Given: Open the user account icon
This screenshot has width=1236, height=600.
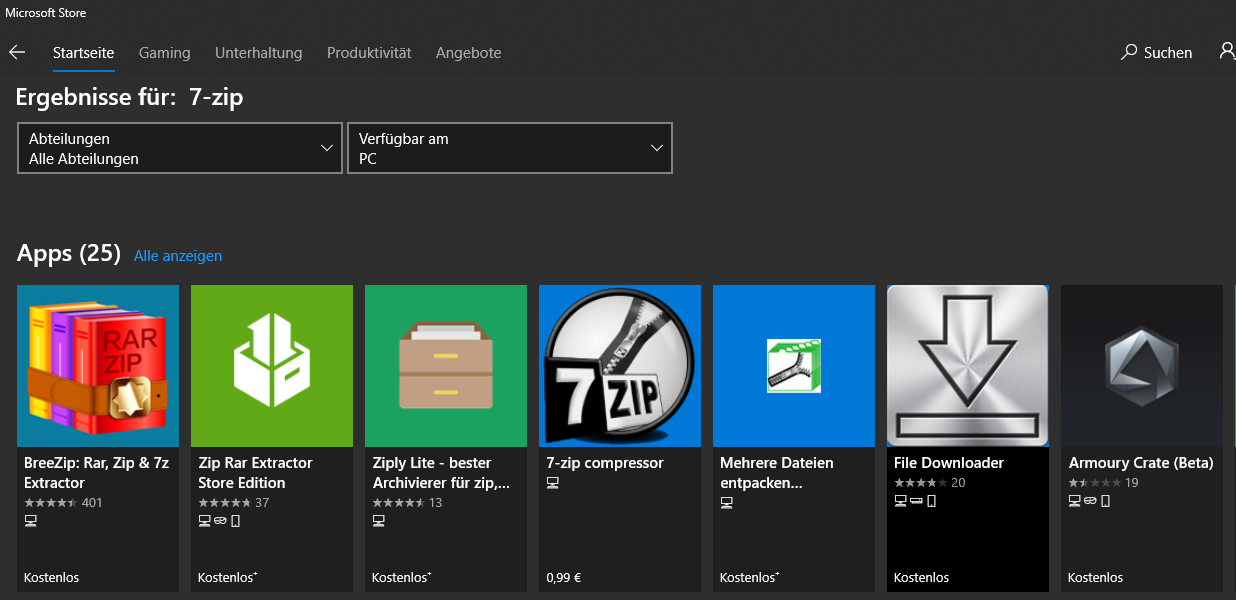Looking at the screenshot, I should [1228, 52].
